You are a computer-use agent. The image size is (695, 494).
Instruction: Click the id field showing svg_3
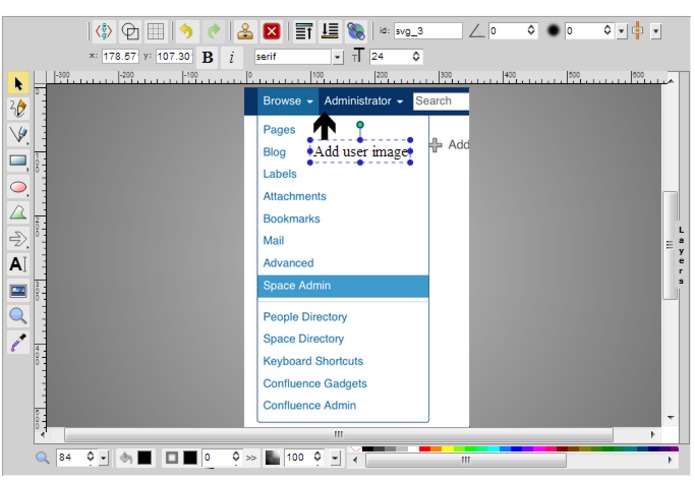427,31
